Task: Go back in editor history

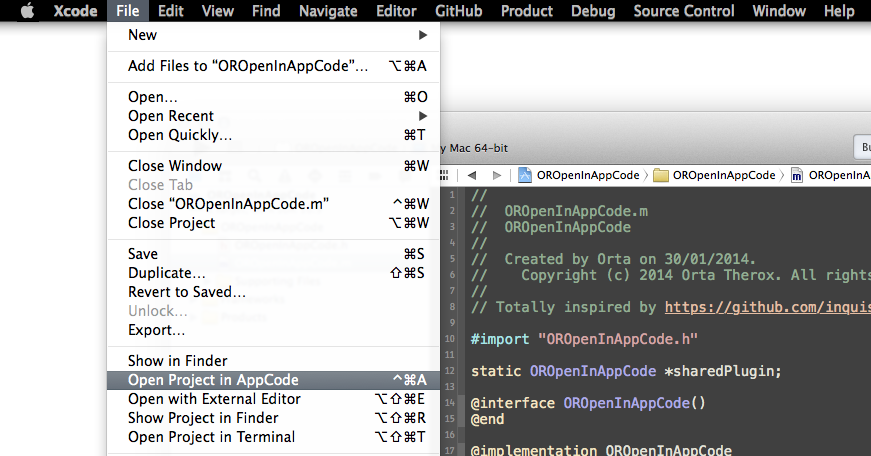Action: 472,176
